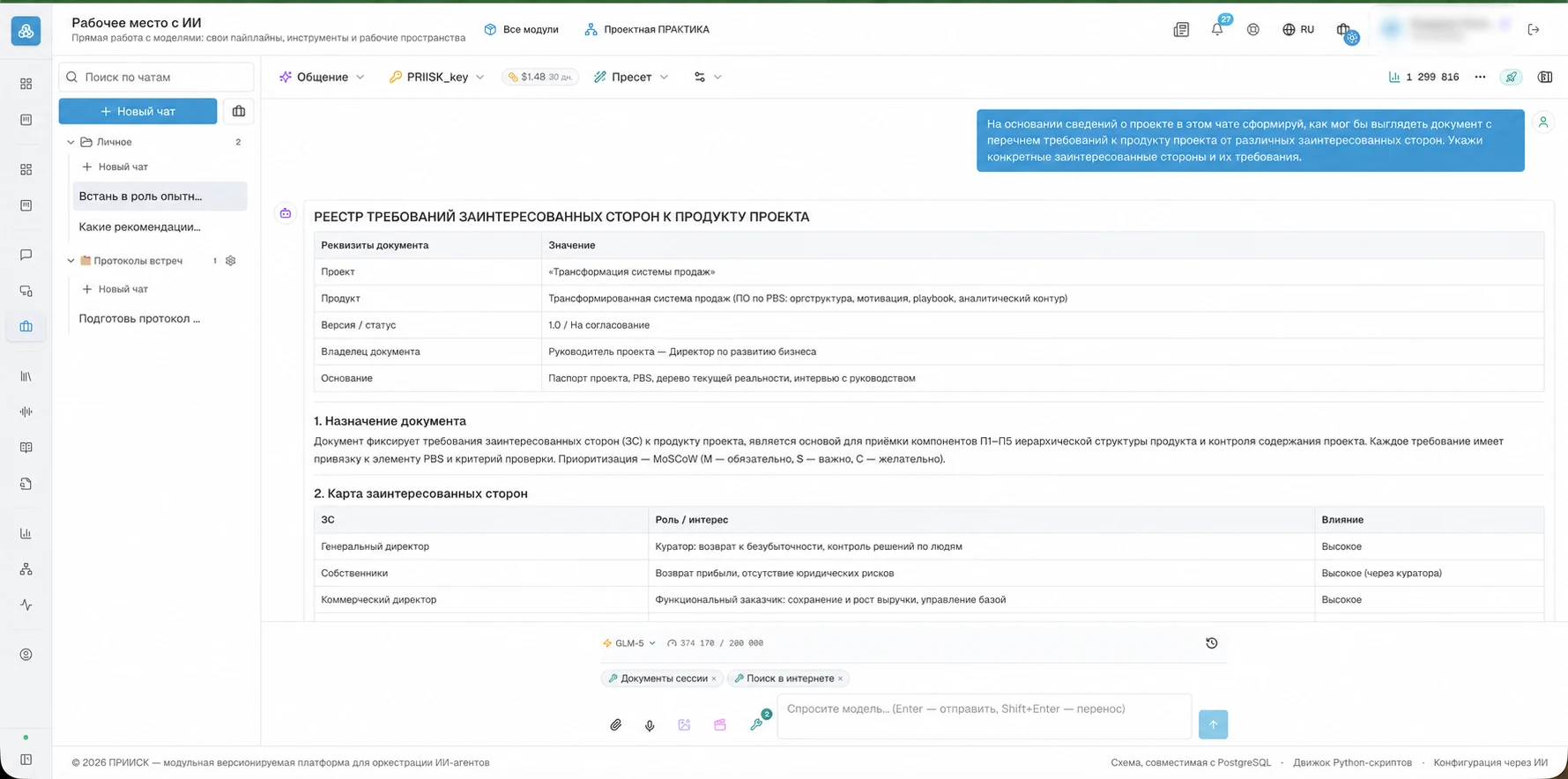Click the Поиск по чатам search field
1568x779 pixels.
tap(157, 77)
